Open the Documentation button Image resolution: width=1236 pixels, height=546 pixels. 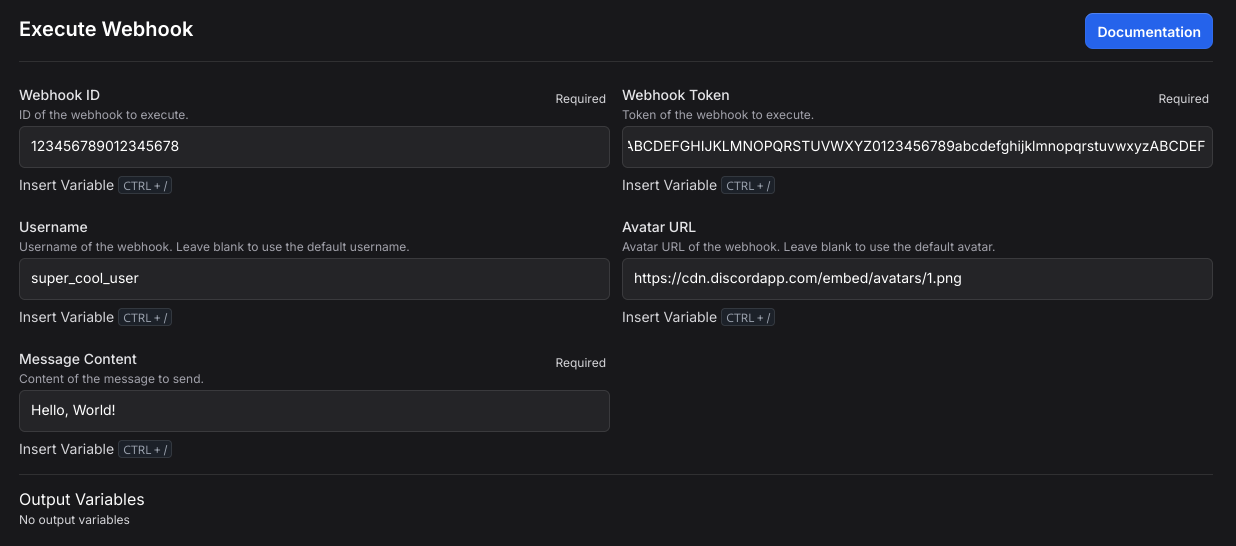tap(1148, 31)
